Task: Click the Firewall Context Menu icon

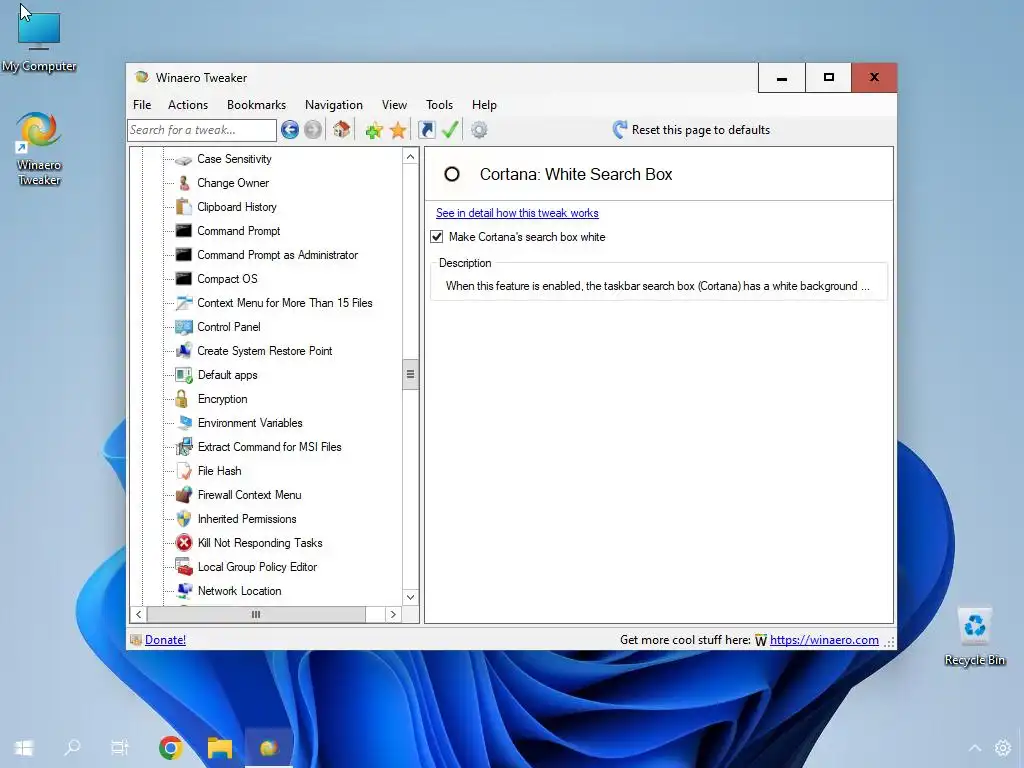Action: coord(184,495)
